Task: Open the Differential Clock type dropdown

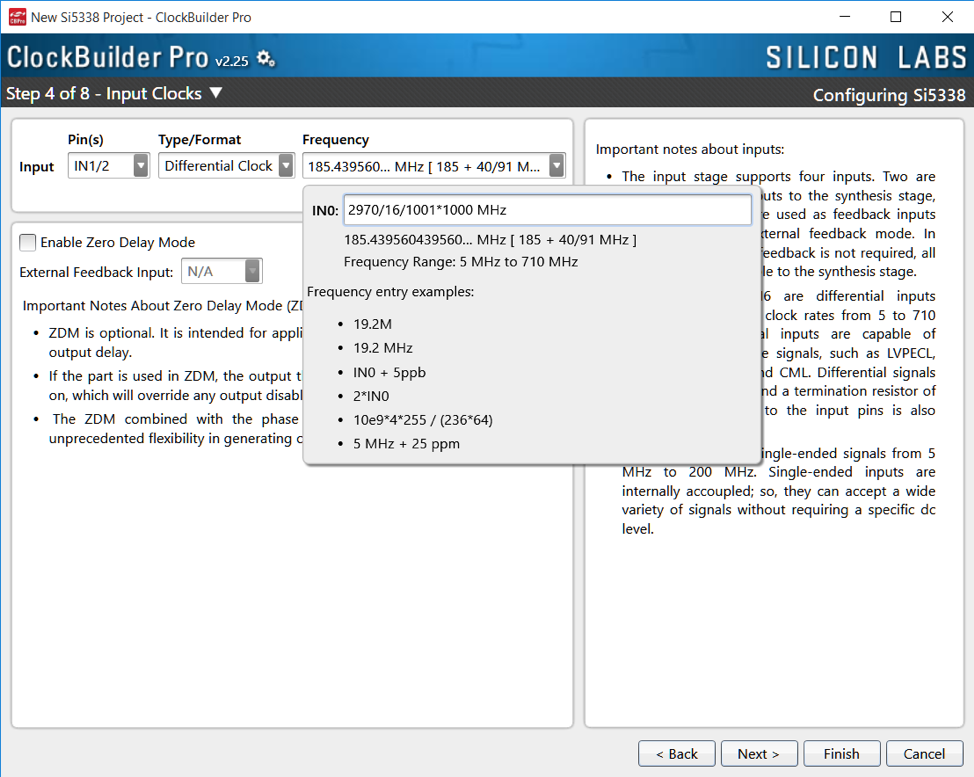Action: coord(226,166)
